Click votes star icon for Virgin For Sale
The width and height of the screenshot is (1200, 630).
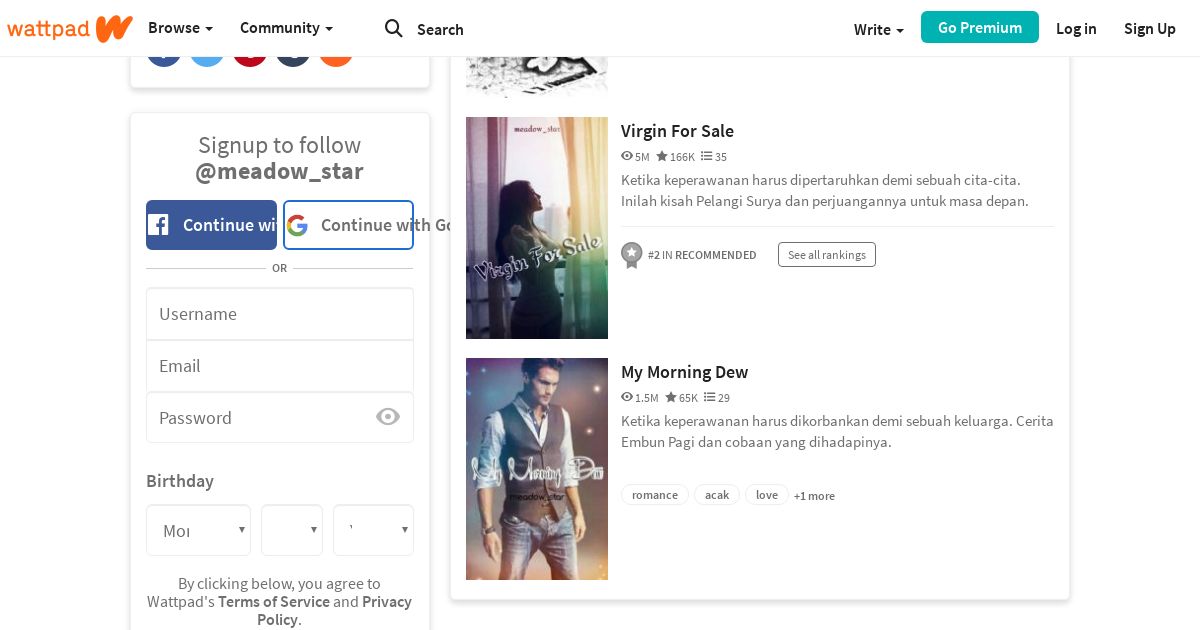tap(662, 156)
